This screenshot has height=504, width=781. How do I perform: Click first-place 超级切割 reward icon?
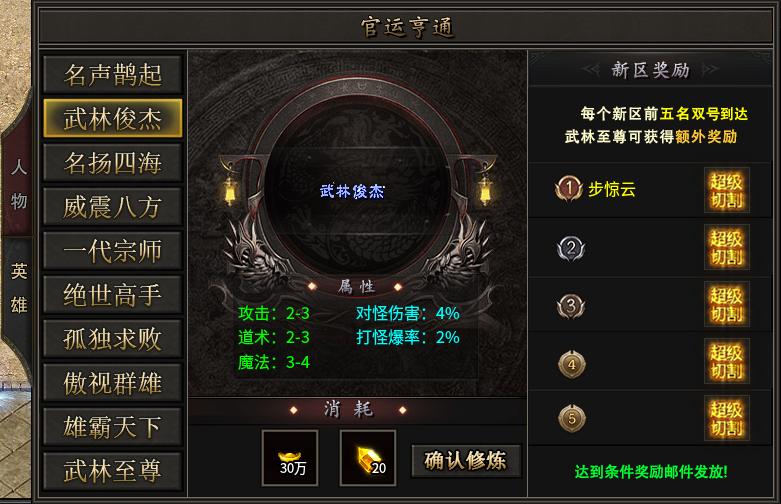[x=727, y=191]
